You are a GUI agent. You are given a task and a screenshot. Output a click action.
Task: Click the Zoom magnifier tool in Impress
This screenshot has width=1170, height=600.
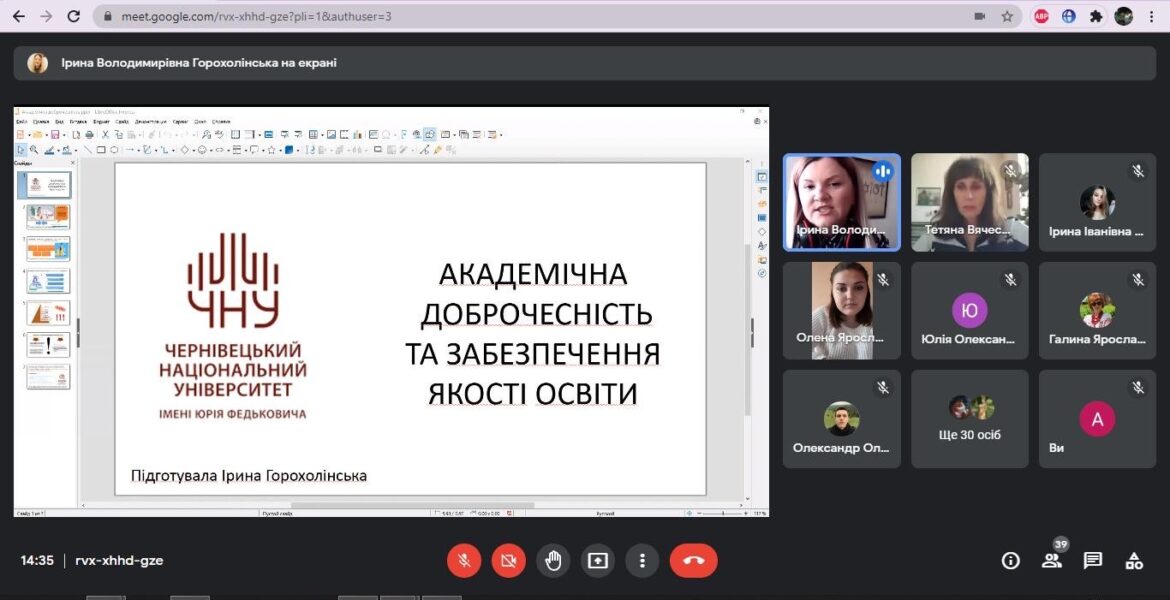point(34,150)
